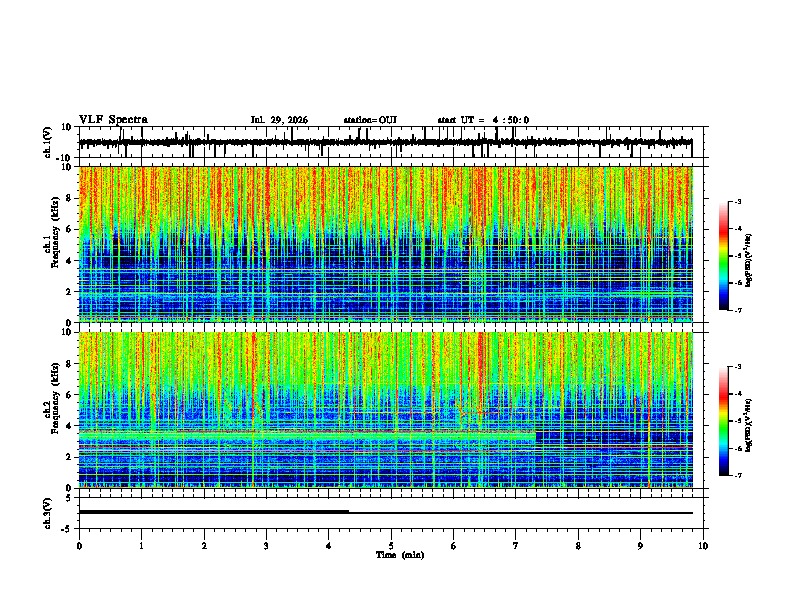This screenshot has height=612, width=792.
Task: Click the time axis tick label "5"
Action: click(391, 546)
